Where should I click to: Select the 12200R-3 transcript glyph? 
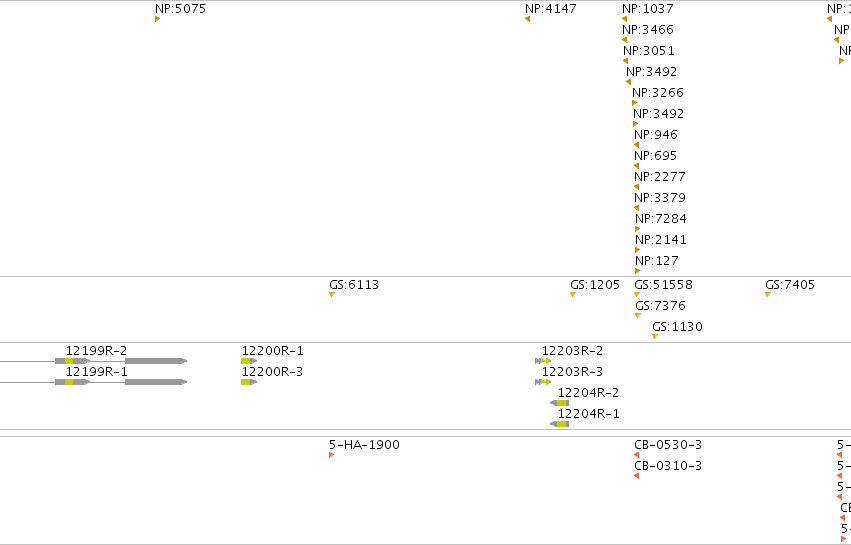tap(249, 382)
